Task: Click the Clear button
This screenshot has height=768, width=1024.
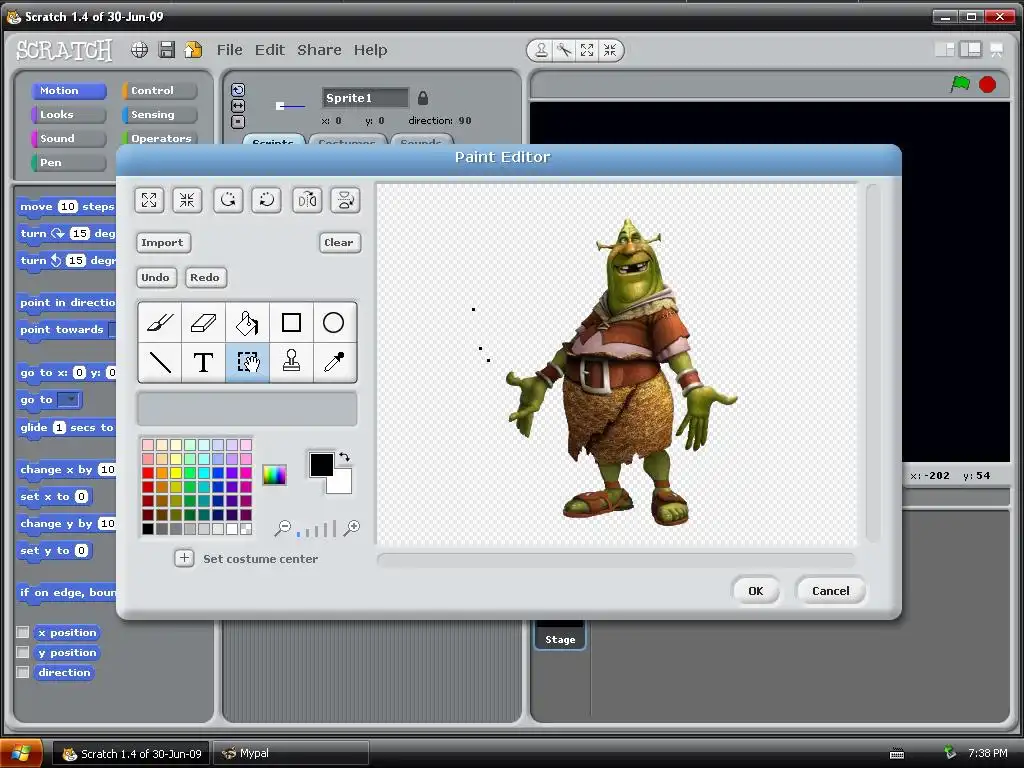Action: (x=339, y=242)
